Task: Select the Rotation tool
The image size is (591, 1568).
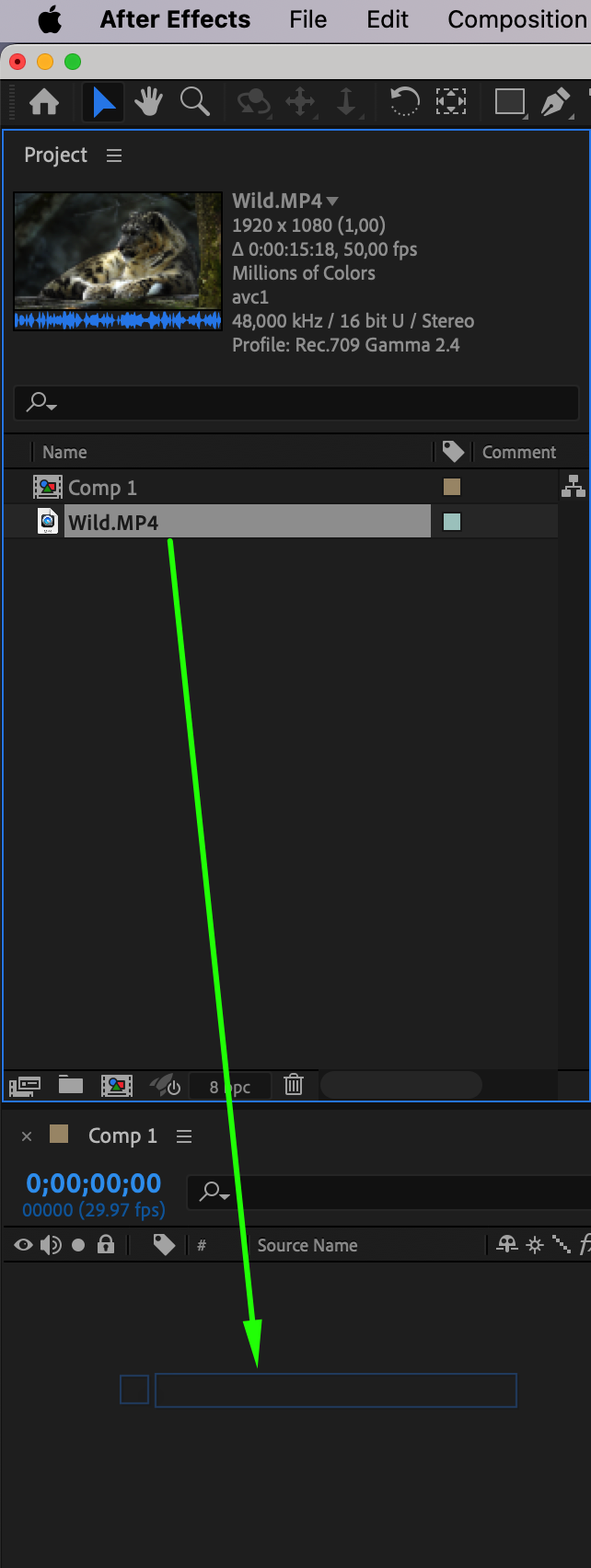Action: pyautogui.click(x=404, y=101)
